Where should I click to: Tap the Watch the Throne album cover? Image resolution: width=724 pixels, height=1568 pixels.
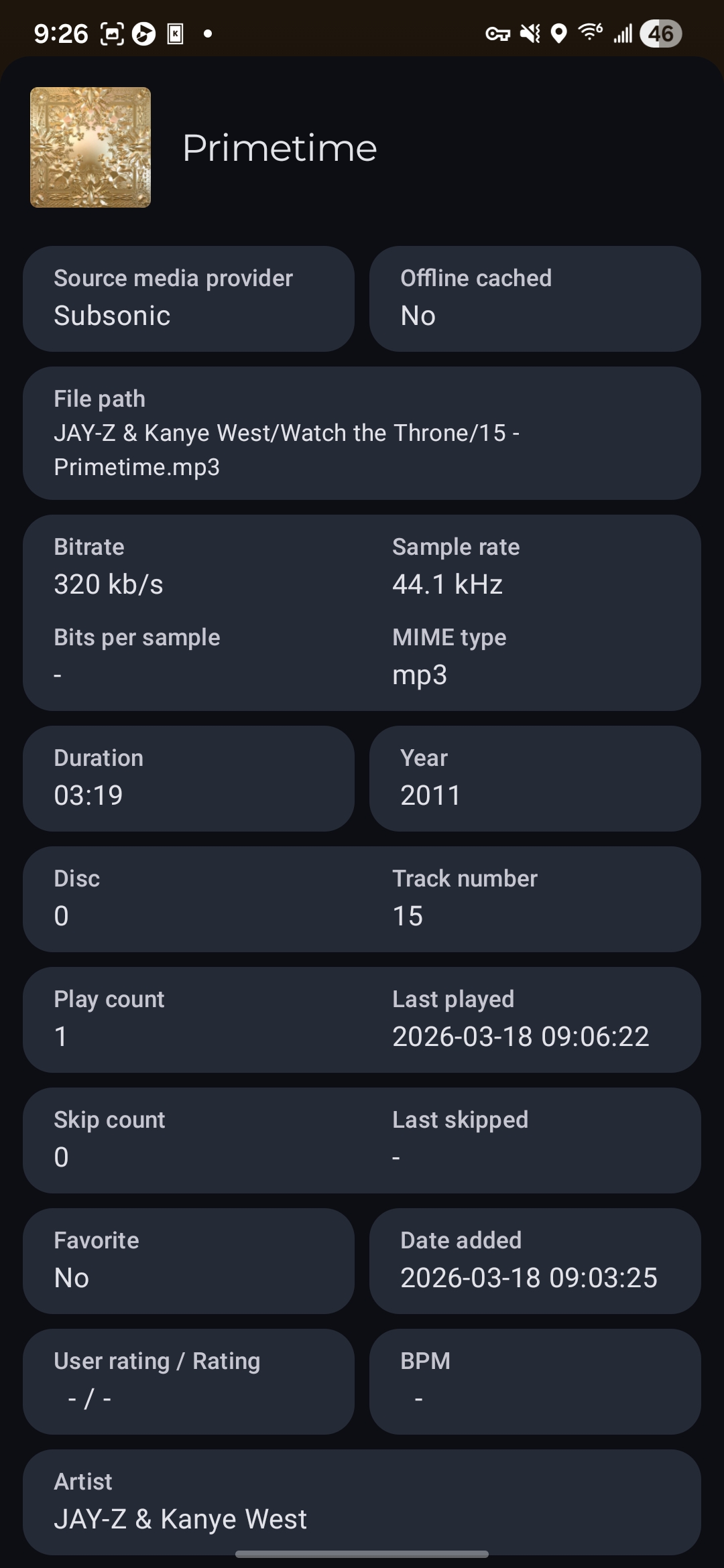(90, 147)
